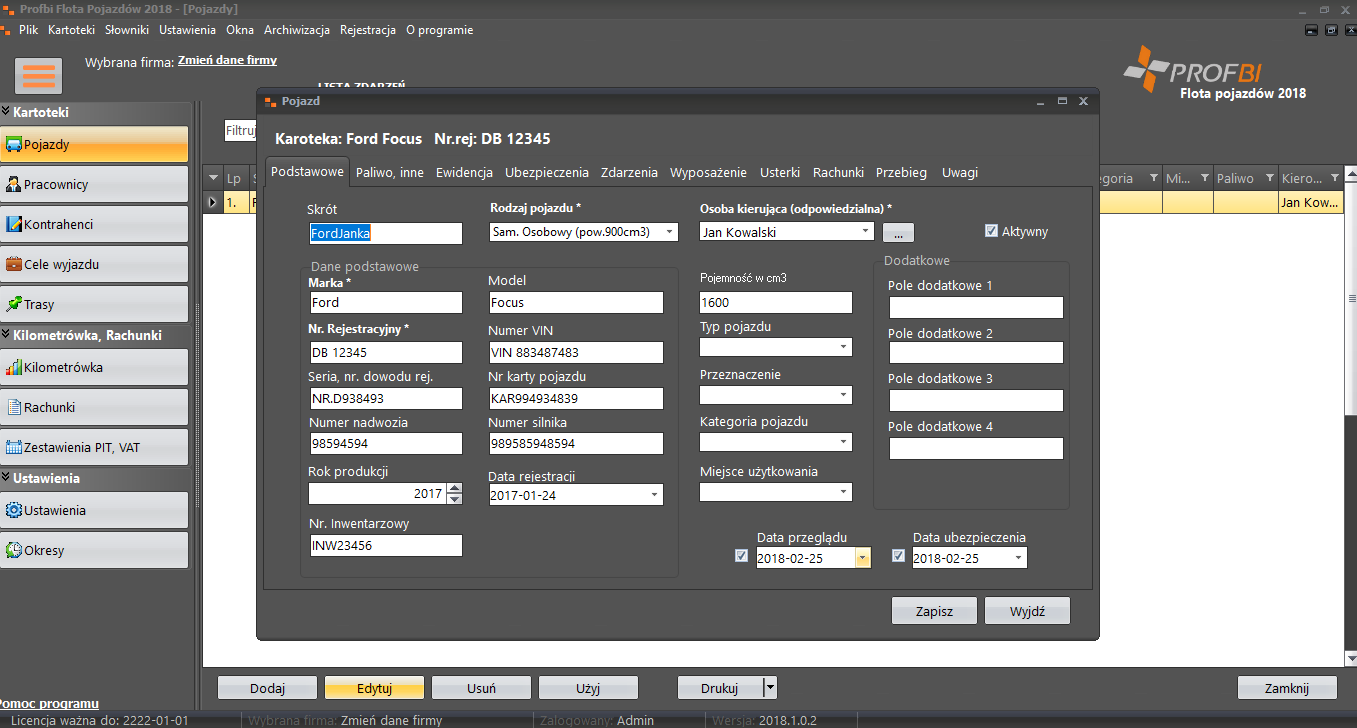1357x728 pixels.
Task: Open Kontrahenci in the sidebar
Action: (x=94, y=224)
